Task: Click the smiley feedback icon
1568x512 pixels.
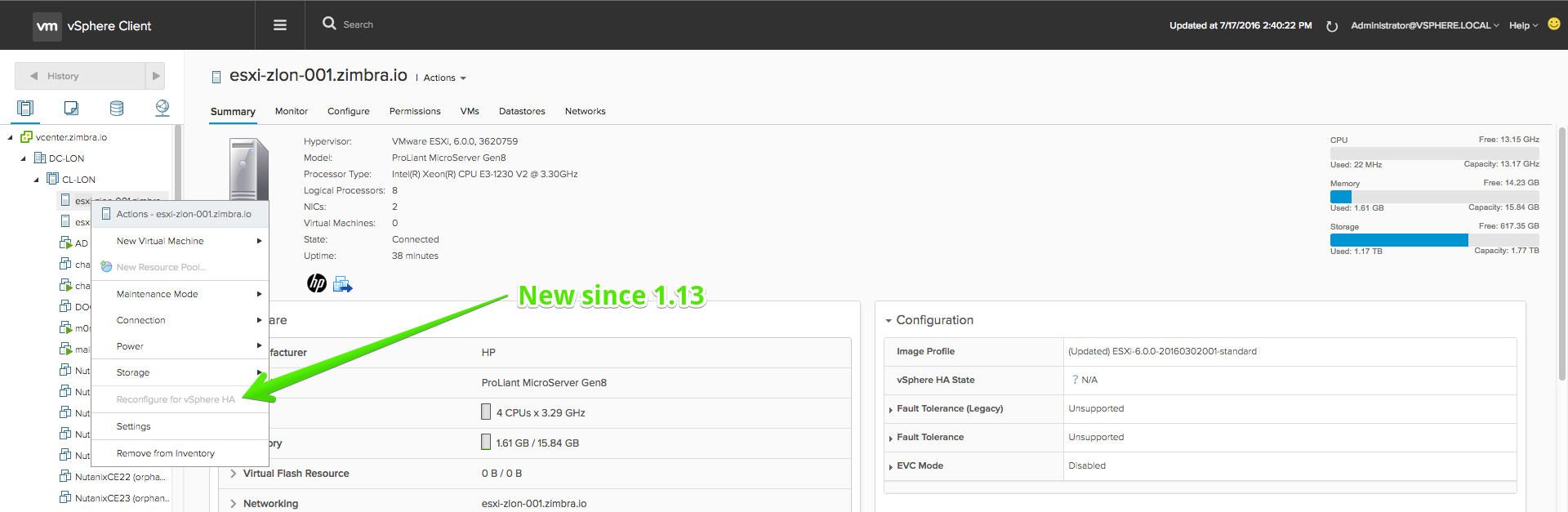Action: (x=1554, y=24)
